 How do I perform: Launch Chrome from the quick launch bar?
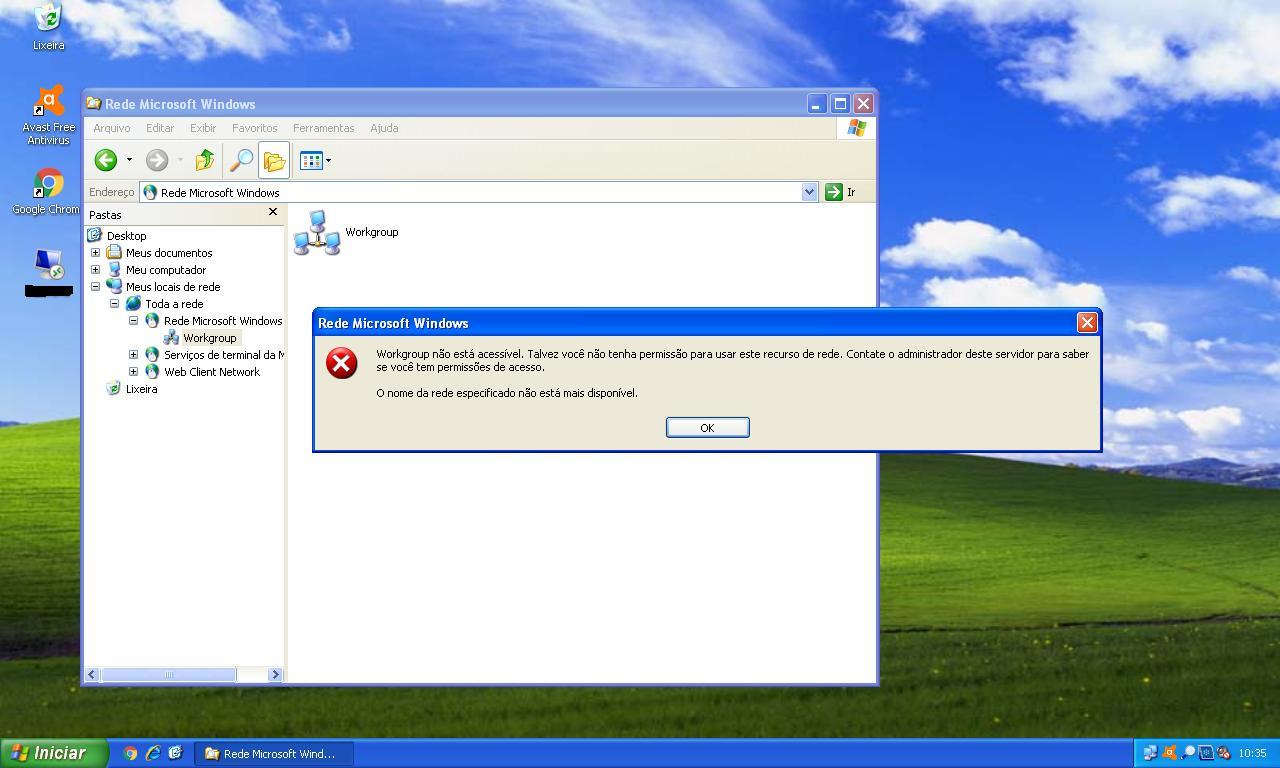point(130,753)
